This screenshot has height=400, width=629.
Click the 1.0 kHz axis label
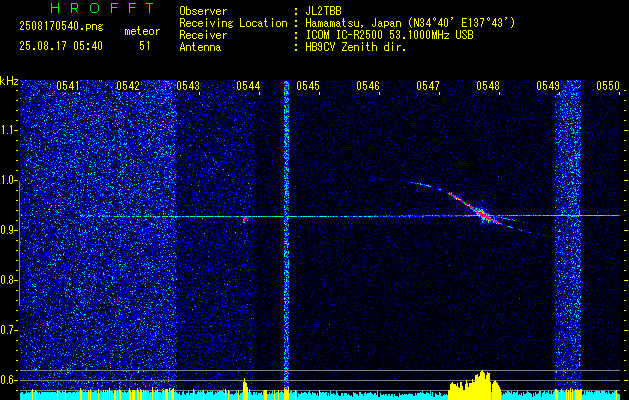9,180
